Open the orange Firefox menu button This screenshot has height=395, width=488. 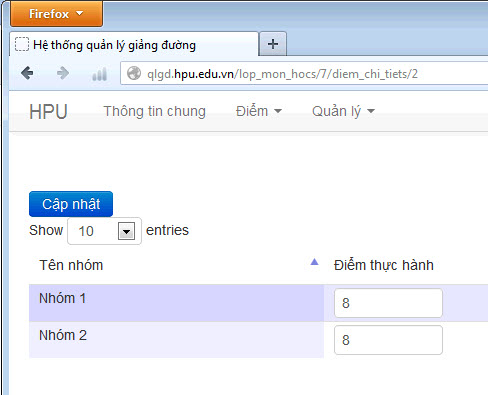coord(57,14)
